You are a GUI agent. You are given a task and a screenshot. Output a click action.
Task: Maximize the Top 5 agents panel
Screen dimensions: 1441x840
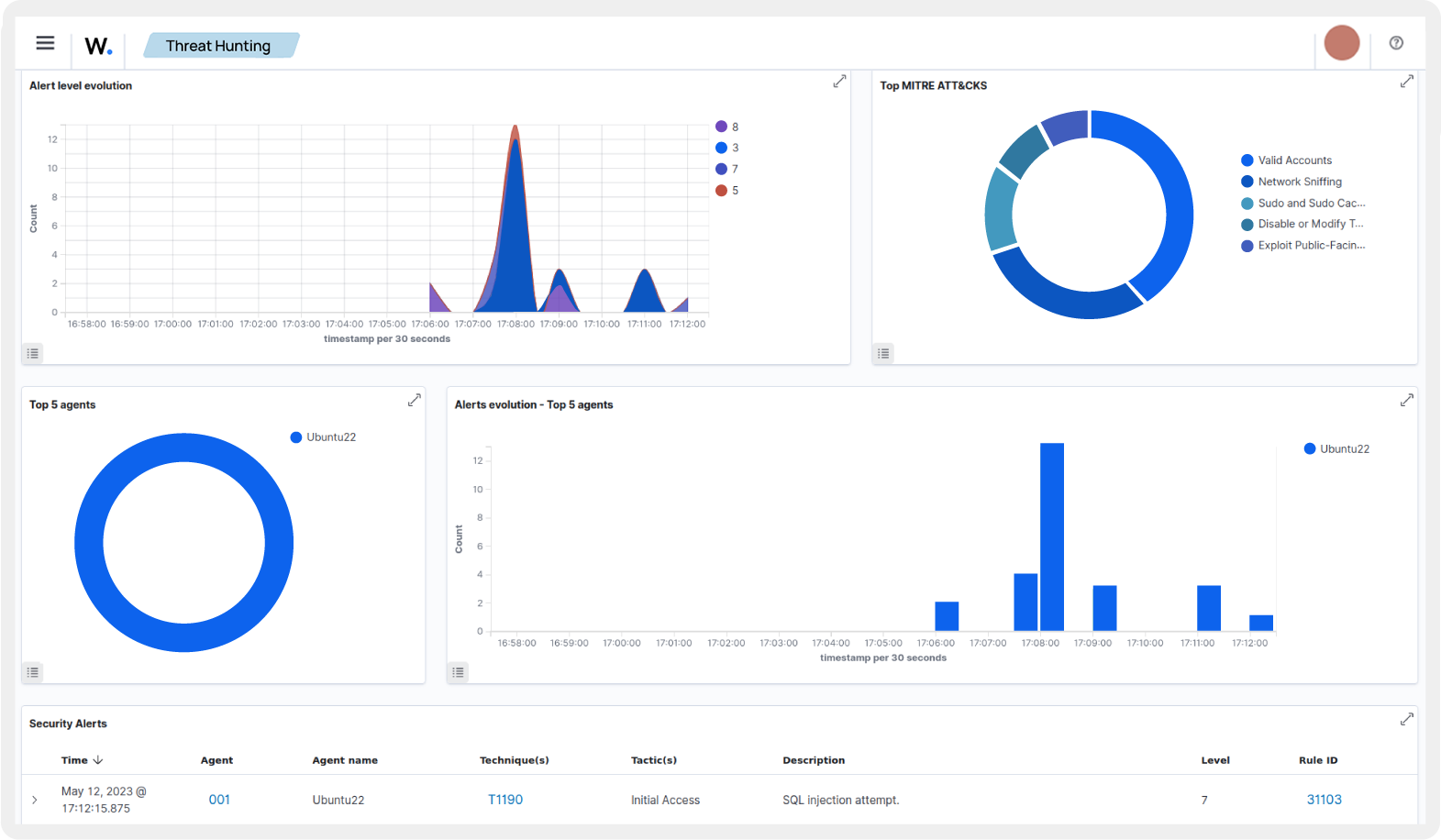(414, 400)
